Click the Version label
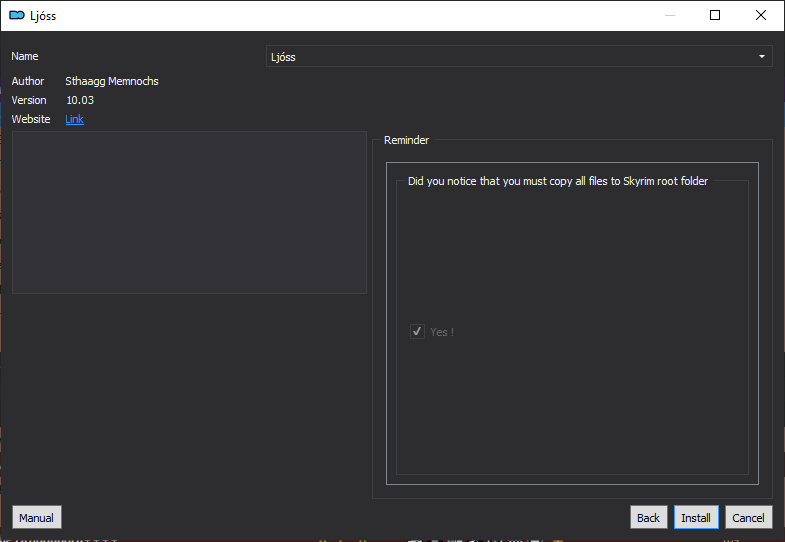This screenshot has height=542, width=785. [x=29, y=100]
